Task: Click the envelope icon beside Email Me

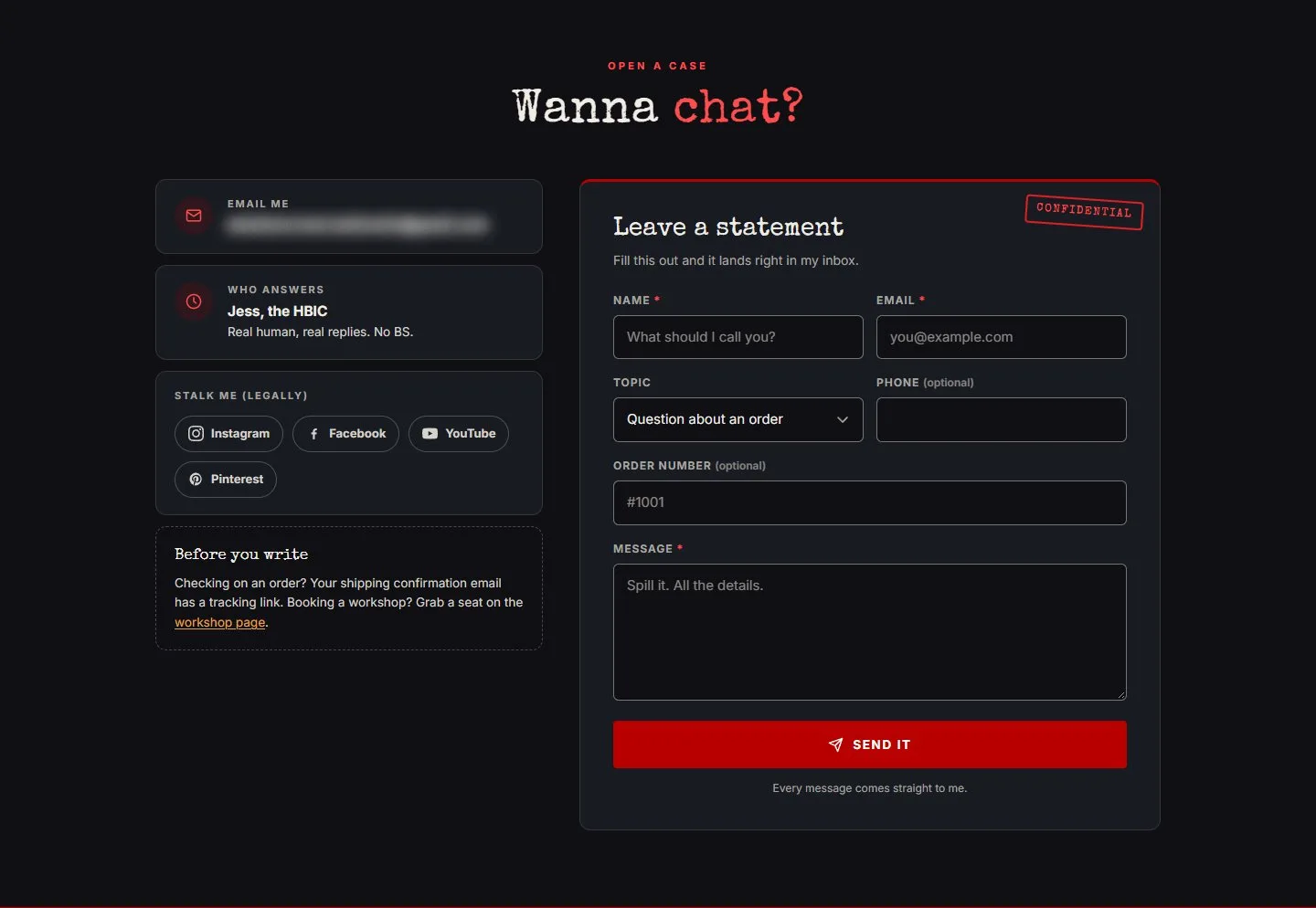Action: 194,216
